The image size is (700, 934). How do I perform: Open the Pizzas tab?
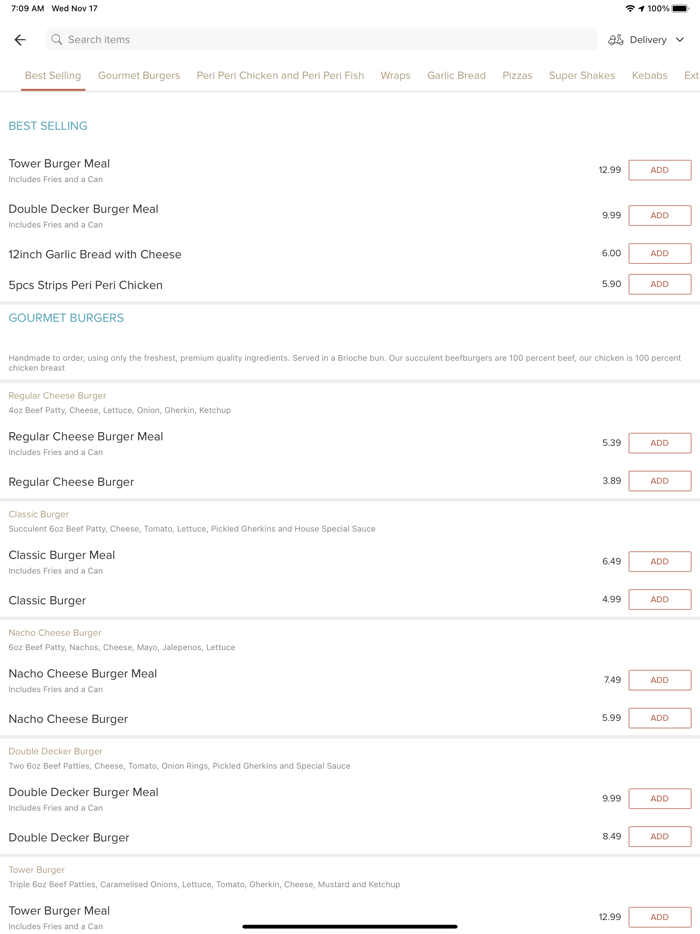tap(517, 75)
